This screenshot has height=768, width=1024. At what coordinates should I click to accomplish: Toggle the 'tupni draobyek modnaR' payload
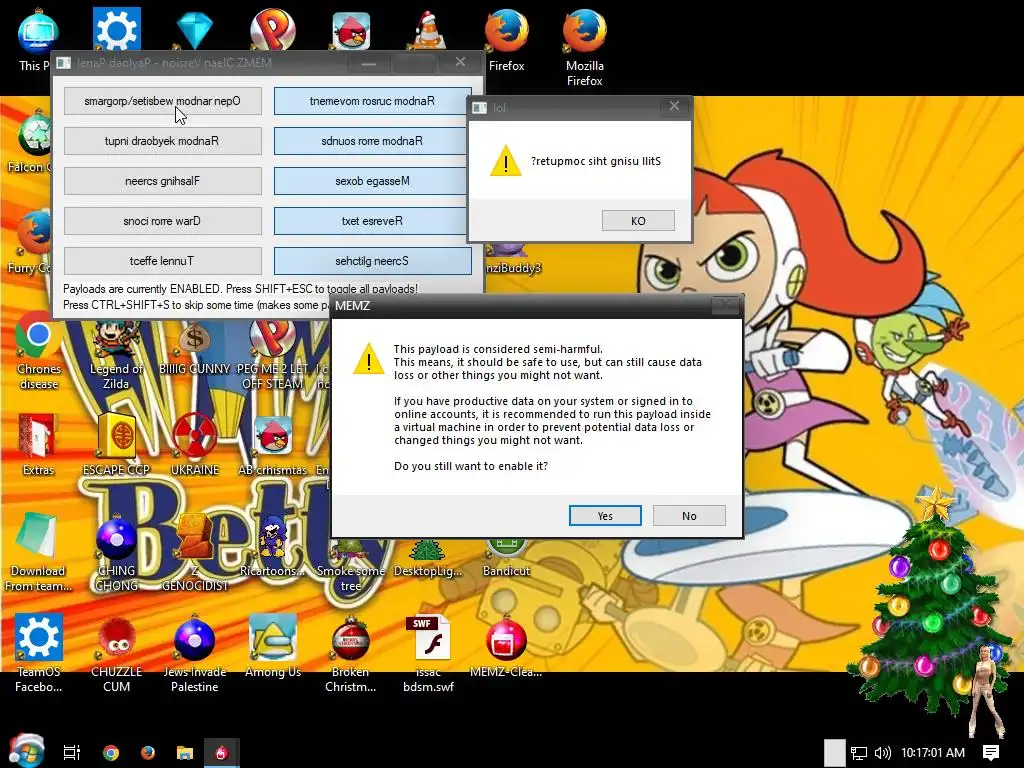click(163, 141)
